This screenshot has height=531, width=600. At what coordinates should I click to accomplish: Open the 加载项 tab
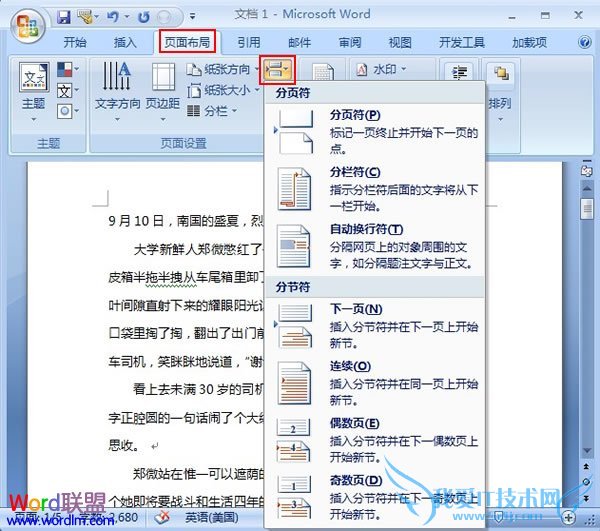530,42
